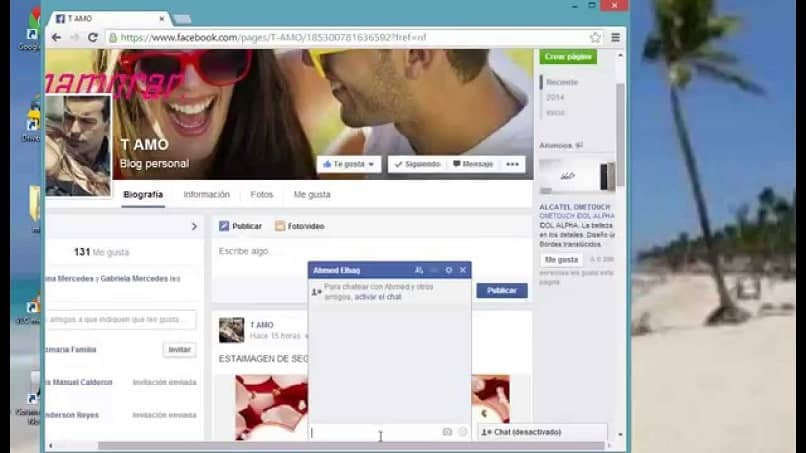Open the Chat (desactivado) bar

pos(542,432)
